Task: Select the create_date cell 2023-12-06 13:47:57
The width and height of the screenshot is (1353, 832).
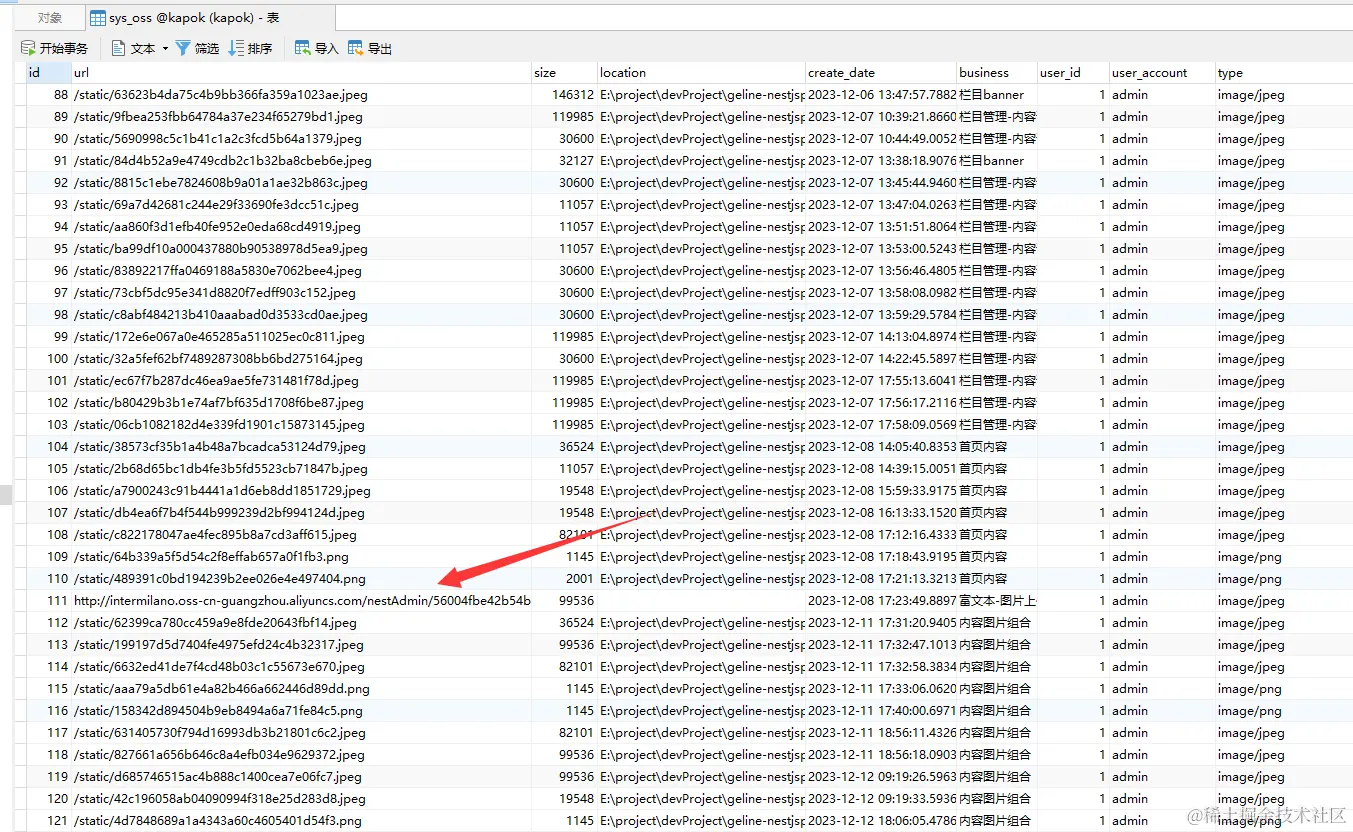Action: [881, 95]
